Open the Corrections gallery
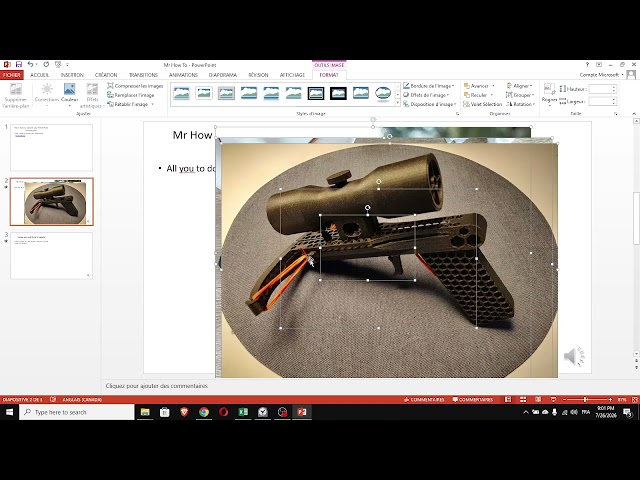This screenshot has width=640, height=480. (x=47, y=96)
